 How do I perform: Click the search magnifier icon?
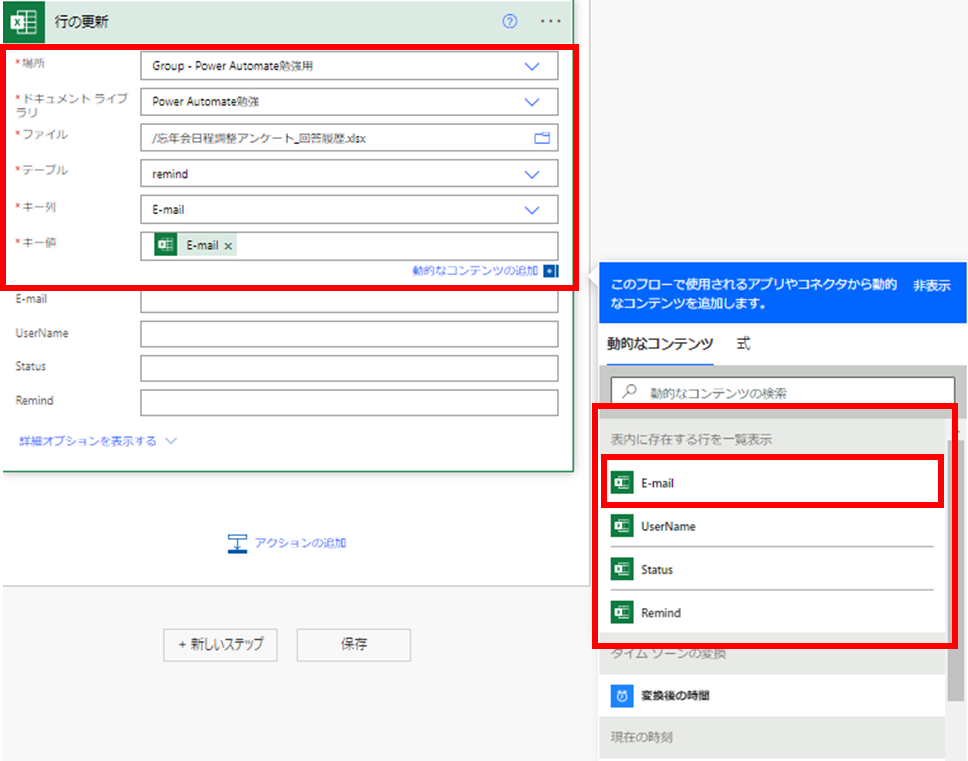point(629,391)
